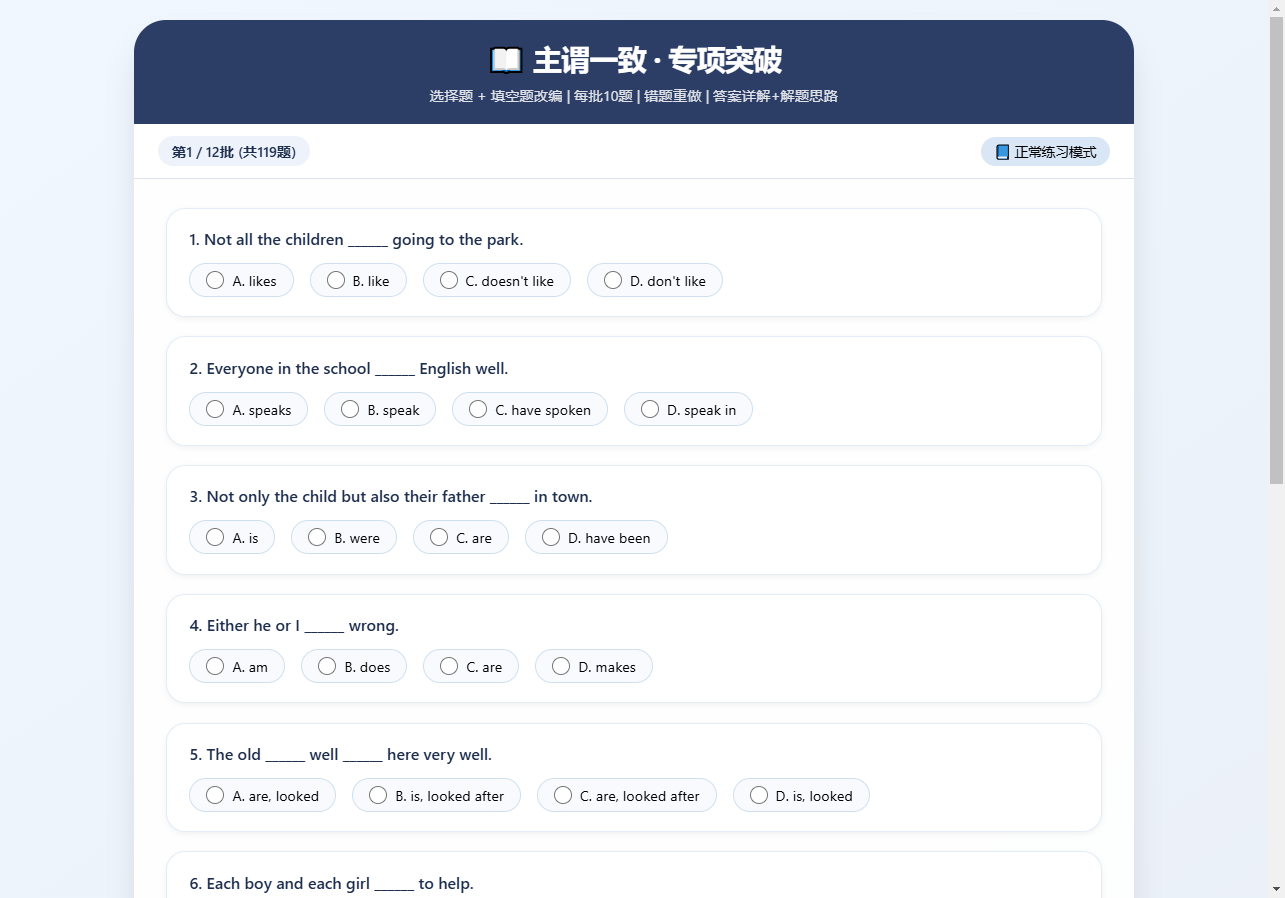Click the 第1 / 12批 (共119题) batch indicator

click(x=234, y=152)
